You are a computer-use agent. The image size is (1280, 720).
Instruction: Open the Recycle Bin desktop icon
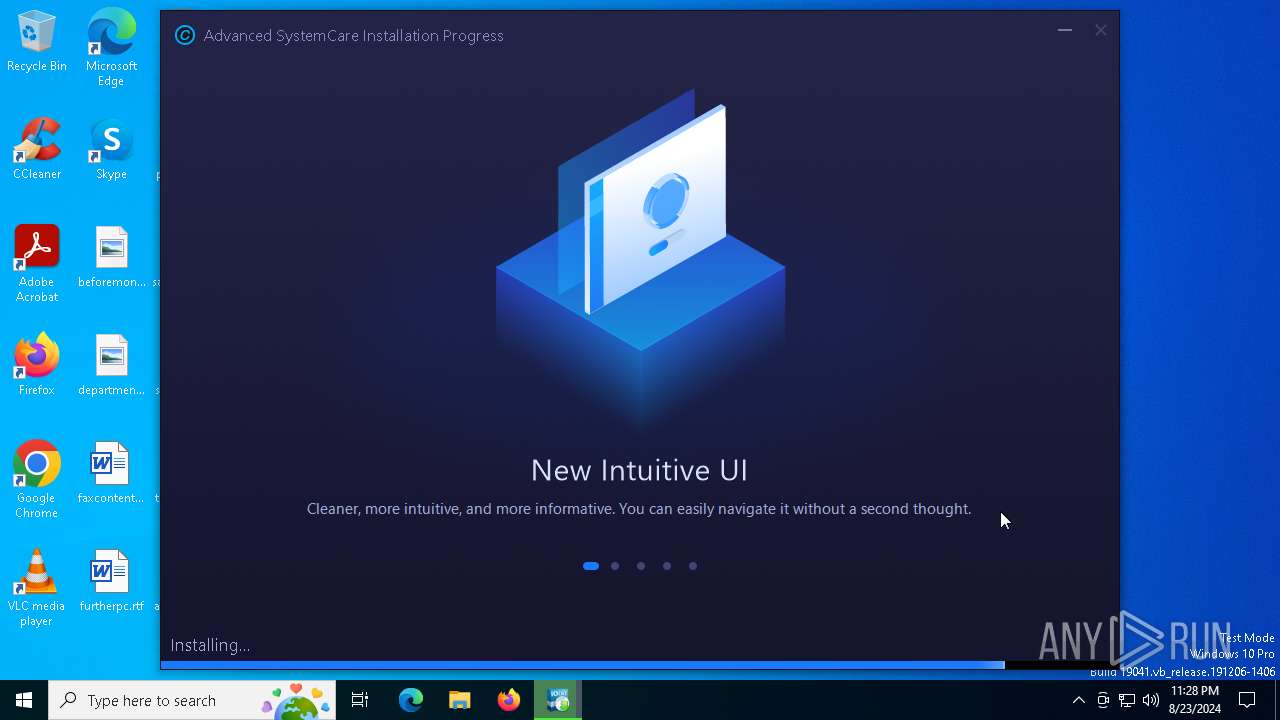coord(37,41)
